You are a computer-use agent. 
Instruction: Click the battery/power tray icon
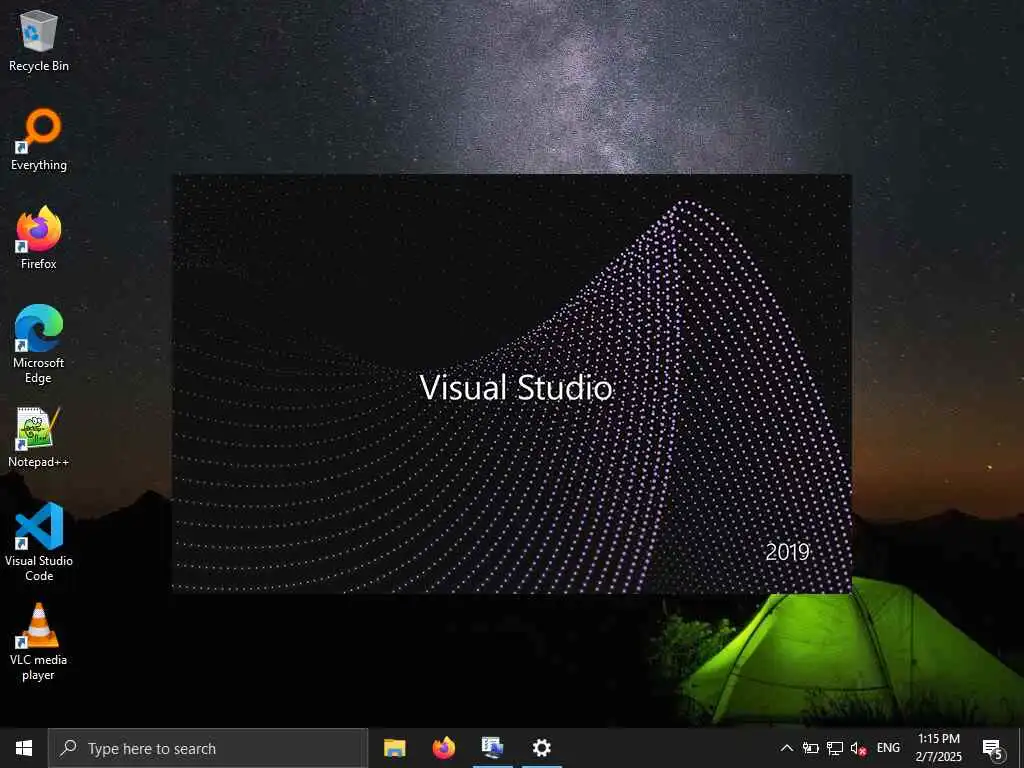(x=810, y=748)
